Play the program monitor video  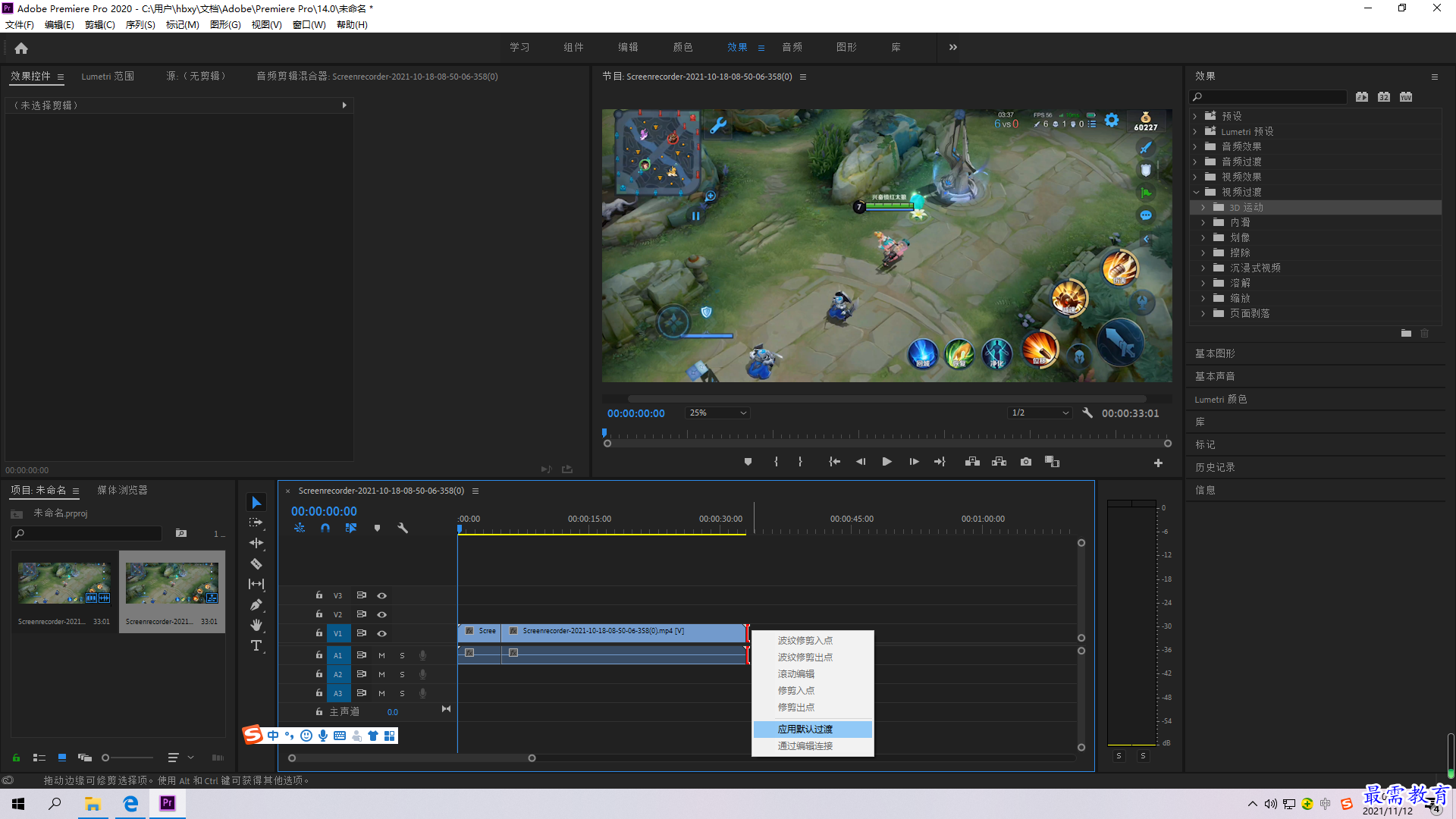pos(886,462)
